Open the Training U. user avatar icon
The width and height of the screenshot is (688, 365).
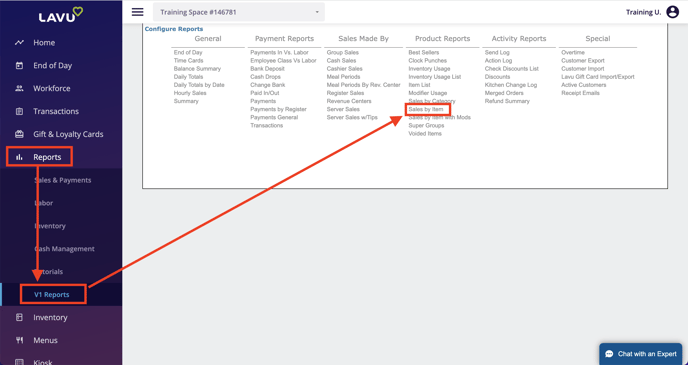tap(672, 12)
